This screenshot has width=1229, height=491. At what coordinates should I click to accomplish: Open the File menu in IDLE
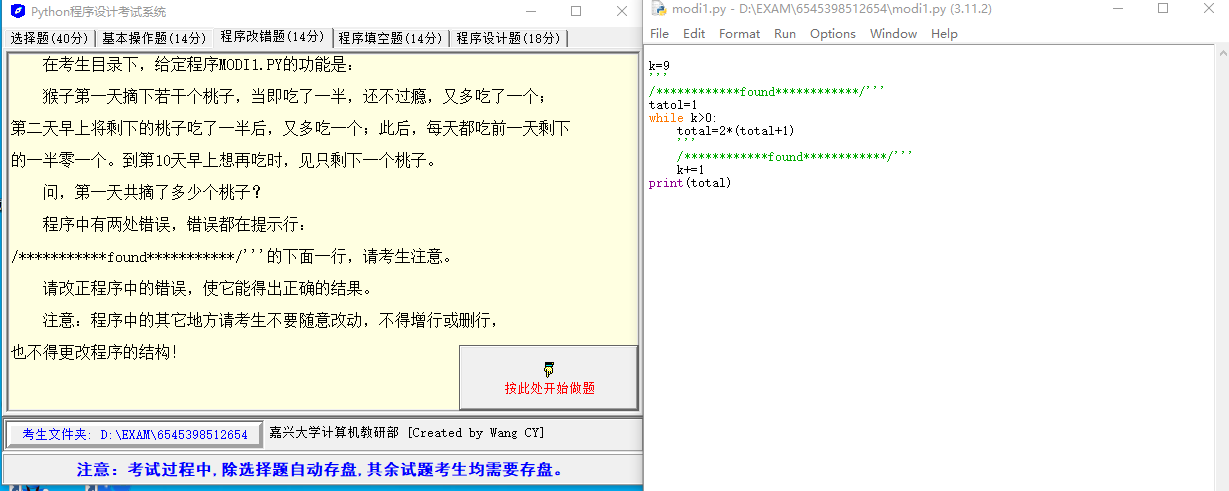[659, 33]
